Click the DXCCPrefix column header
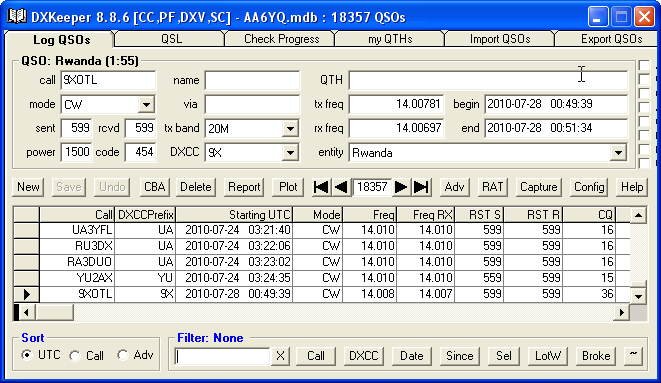The image size is (661, 383). coord(145,215)
